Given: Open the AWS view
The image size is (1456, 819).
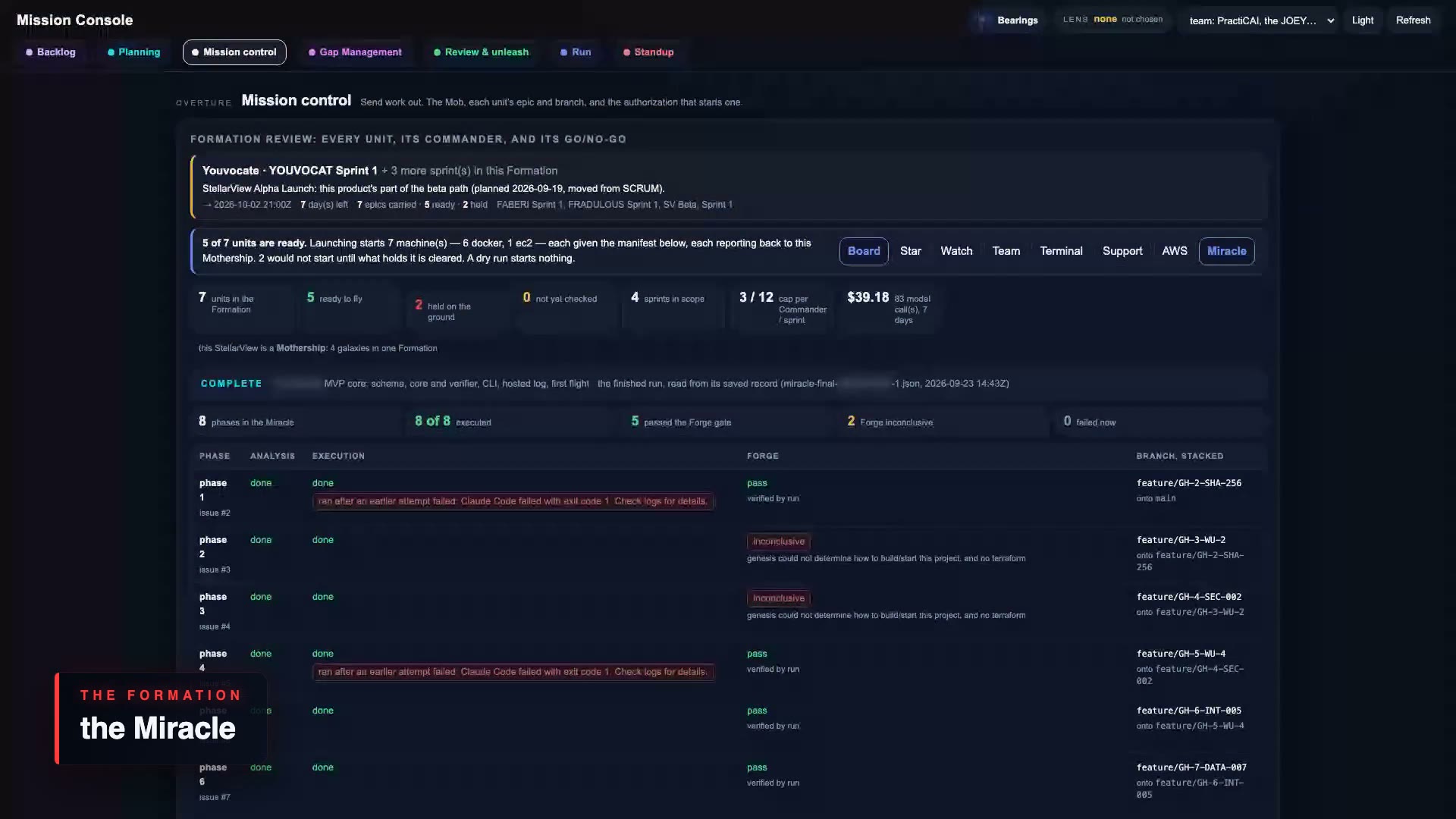Looking at the screenshot, I should (1175, 251).
